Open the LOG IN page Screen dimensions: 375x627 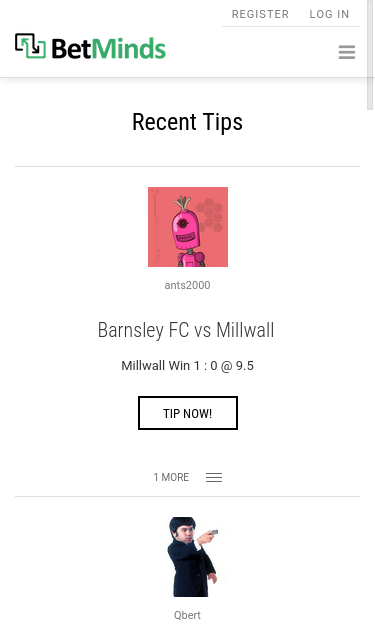point(329,14)
